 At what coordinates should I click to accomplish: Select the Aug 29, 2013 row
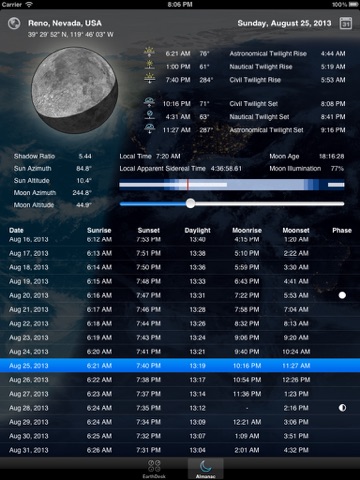180,422
